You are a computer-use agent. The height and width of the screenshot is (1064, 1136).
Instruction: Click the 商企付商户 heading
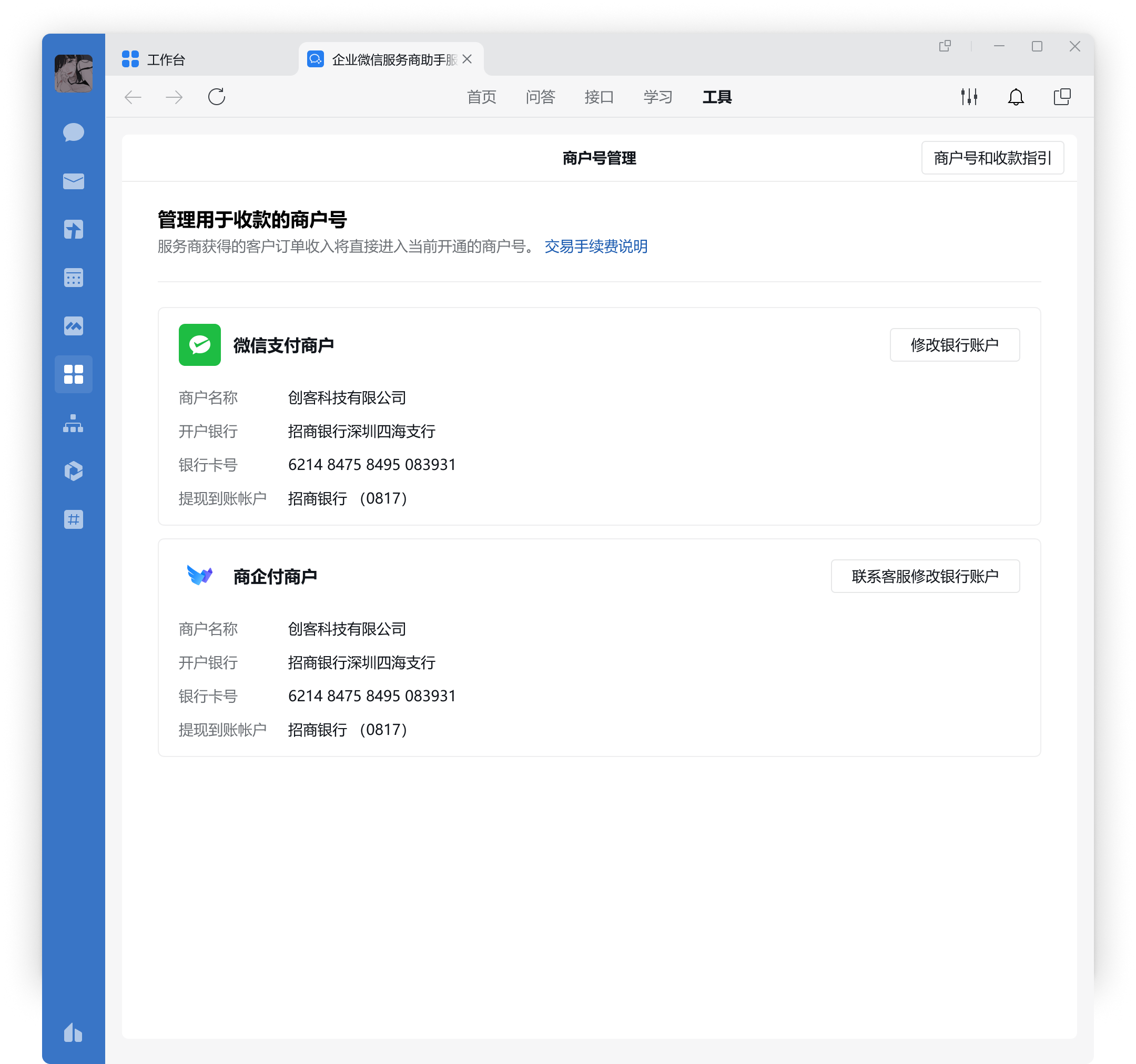click(275, 576)
